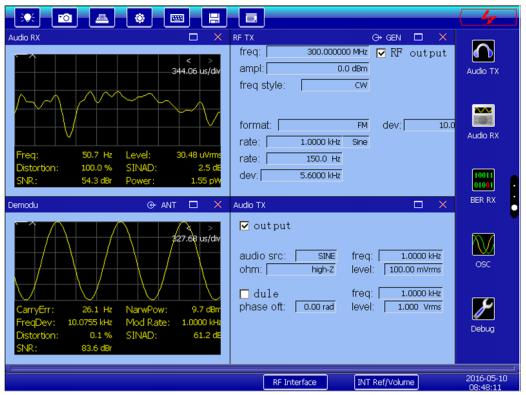Click the date and time display
The width and height of the screenshot is (526, 395).
coord(486,383)
